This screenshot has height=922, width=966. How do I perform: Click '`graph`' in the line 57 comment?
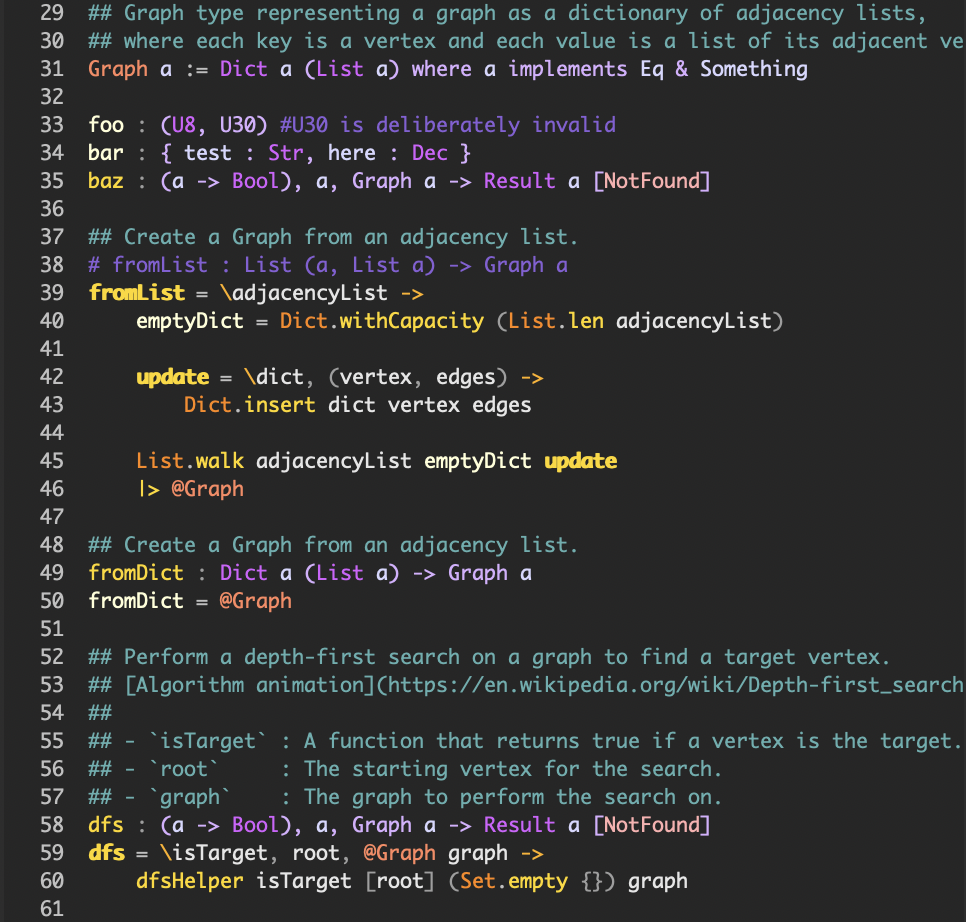(x=190, y=797)
